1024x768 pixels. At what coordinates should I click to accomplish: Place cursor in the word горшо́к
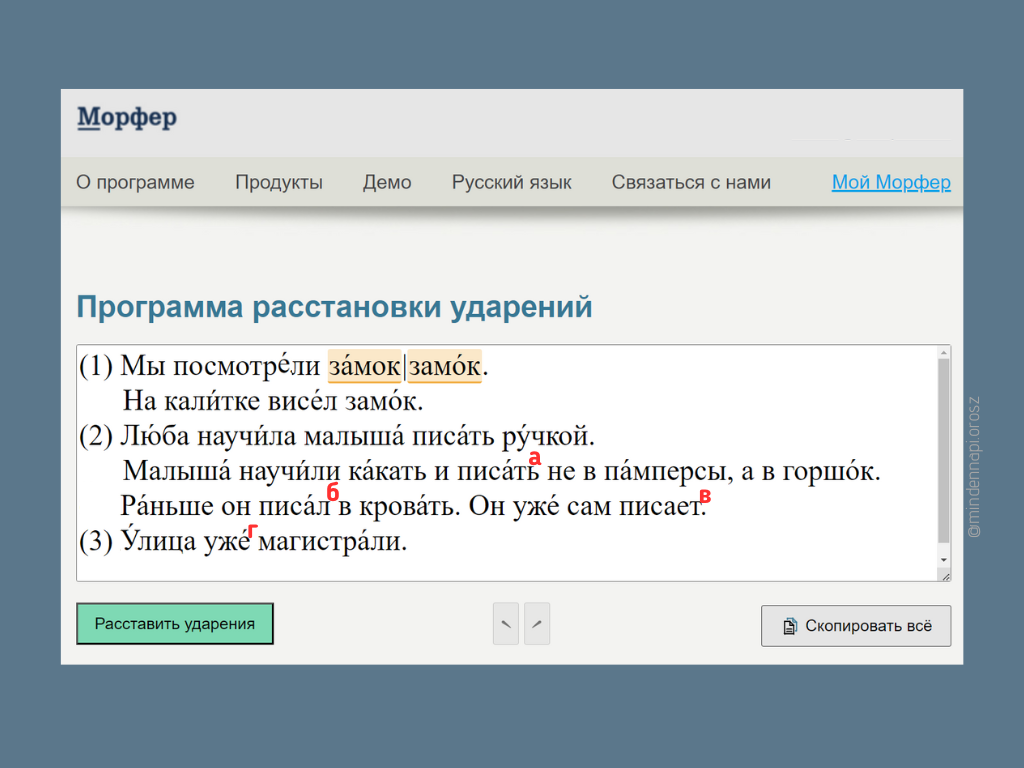pyautogui.click(x=831, y=472)
